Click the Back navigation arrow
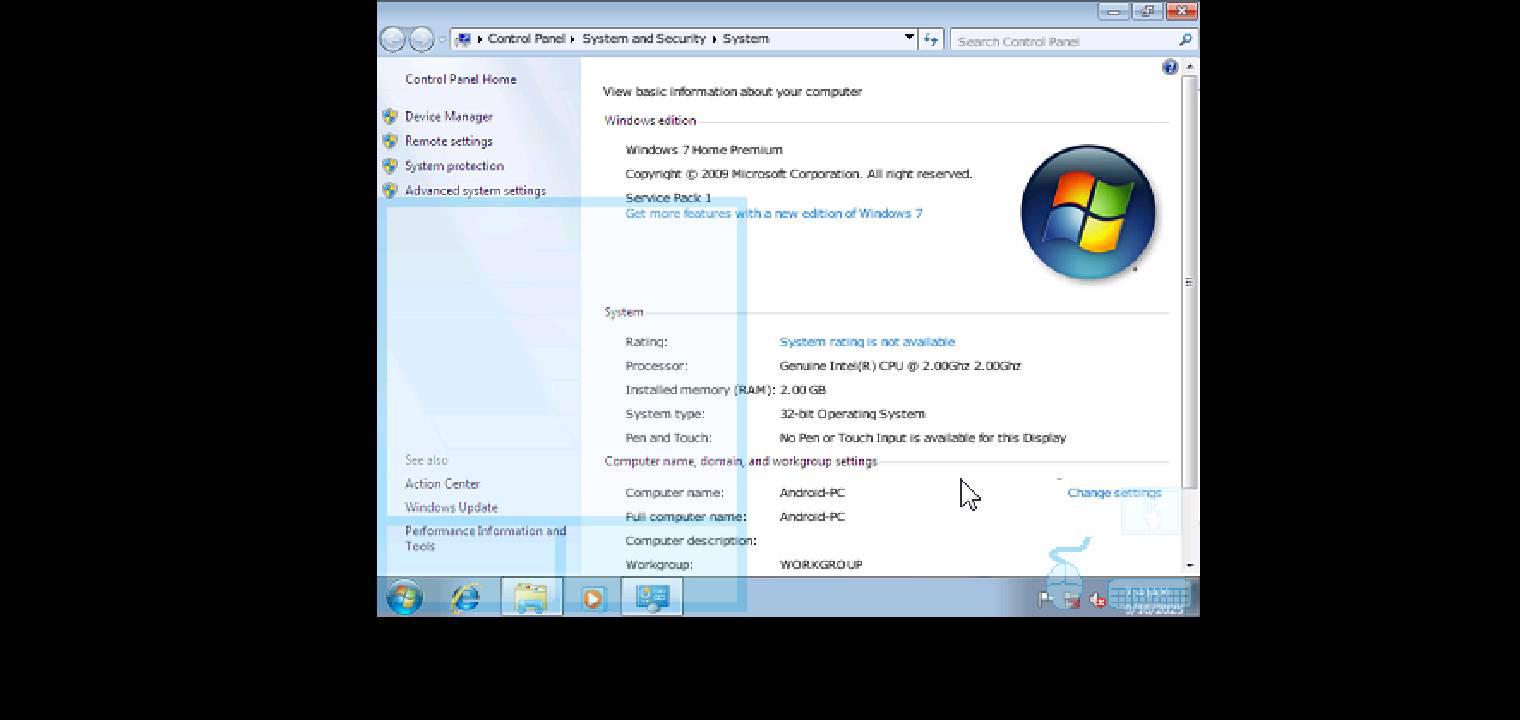The width and height of the screenshot is (1520, 720). pyautogui.click(x=393, y=39)
